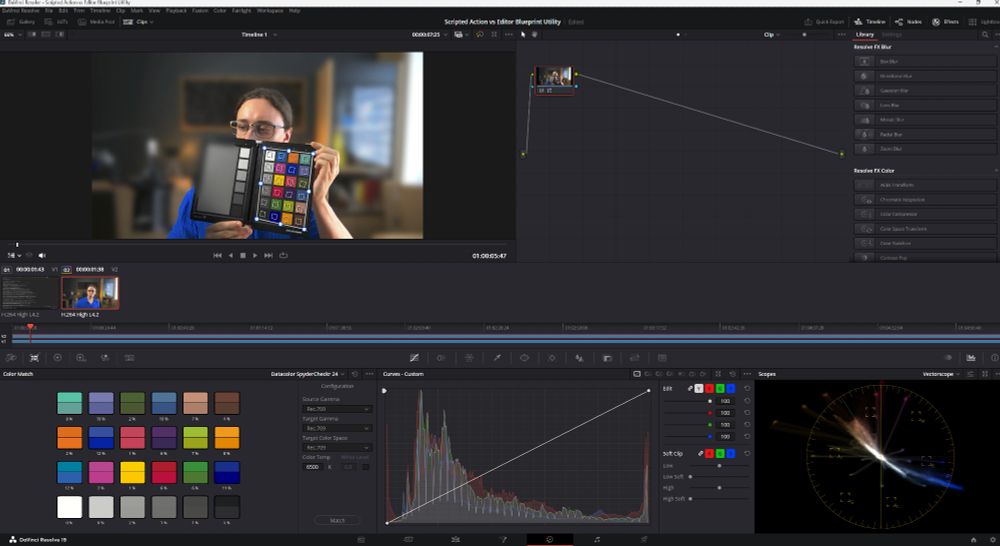Open the Gallery panel

pos(21,22)
